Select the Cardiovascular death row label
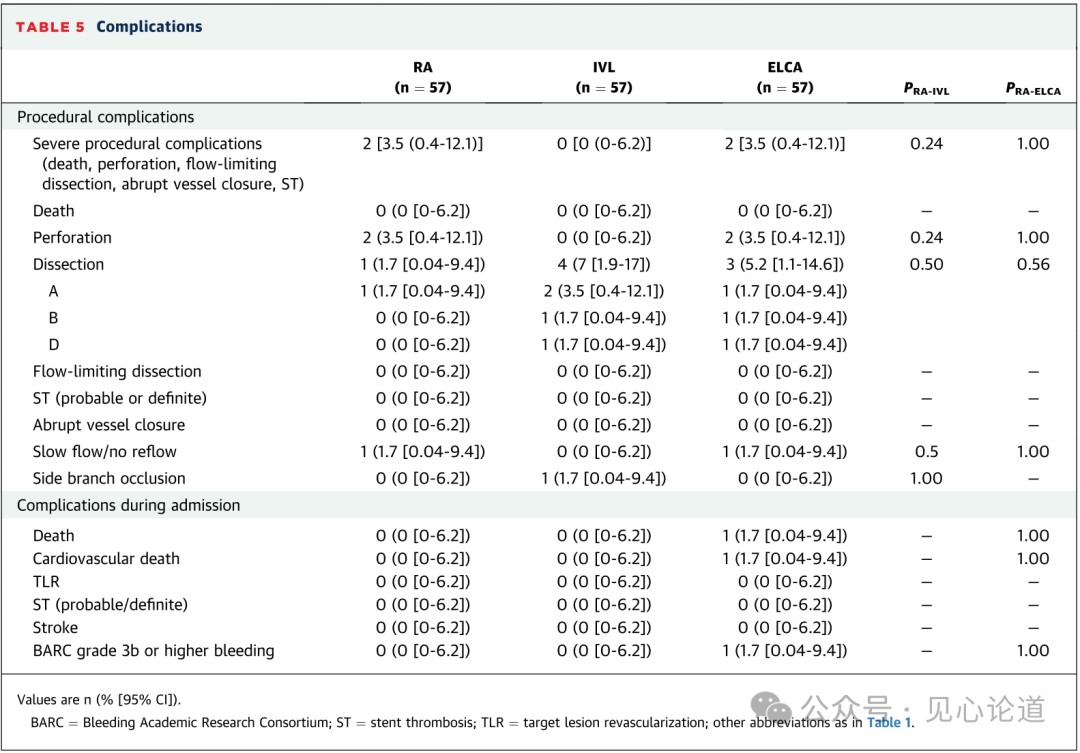Viewport: 1080px width, 753px height. [x=106, y=559]
